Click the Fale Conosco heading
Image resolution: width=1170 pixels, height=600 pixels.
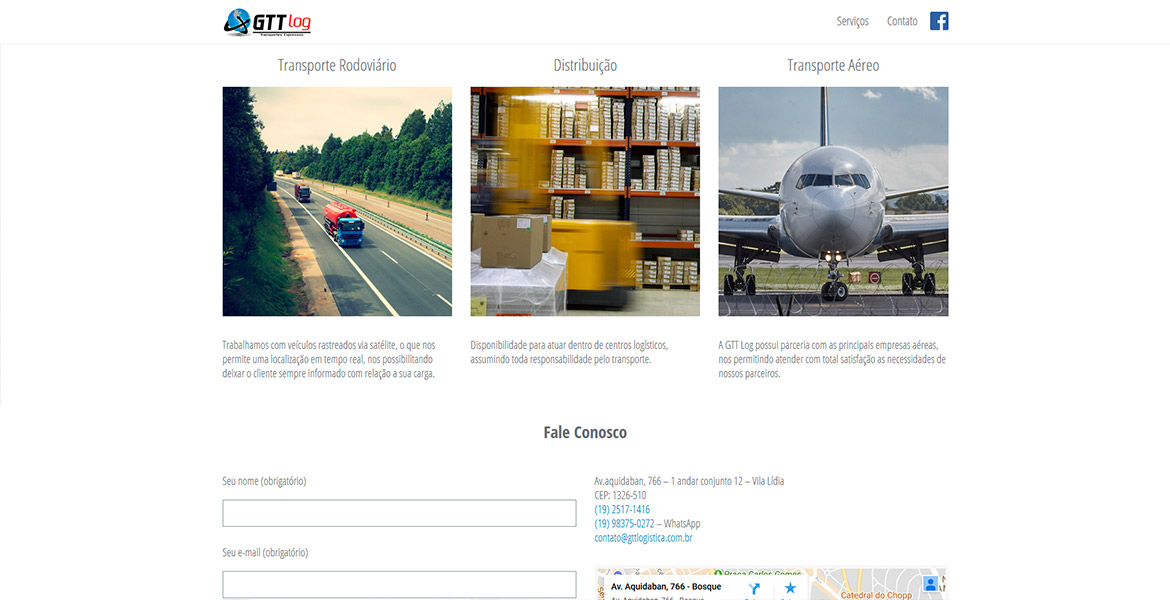585,432
